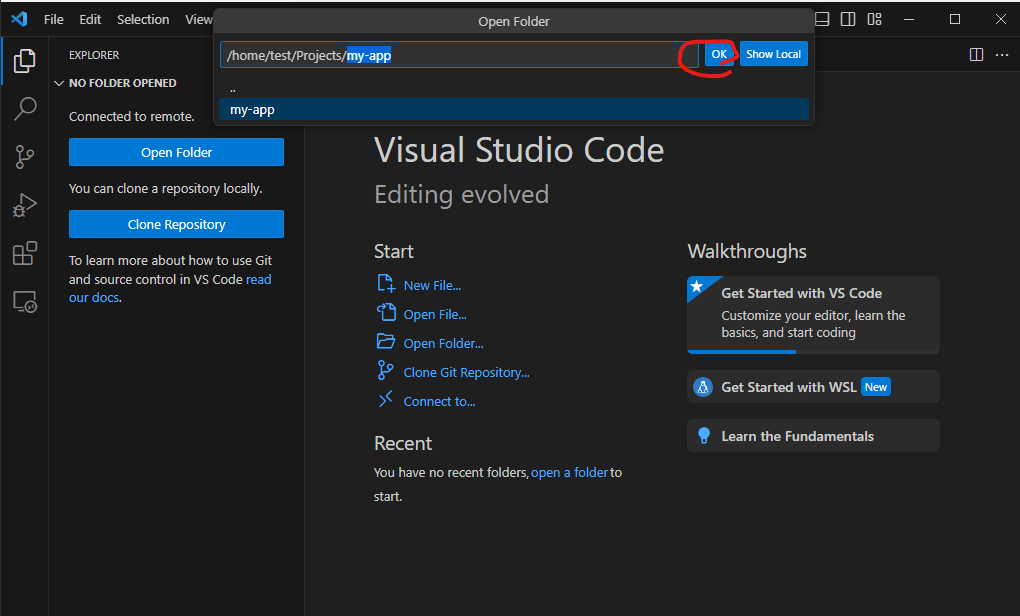Screen dimensions: 1020x616
Task: Click the Open Folder... start link
Action: pyautogui.click(x=443, y=343)
